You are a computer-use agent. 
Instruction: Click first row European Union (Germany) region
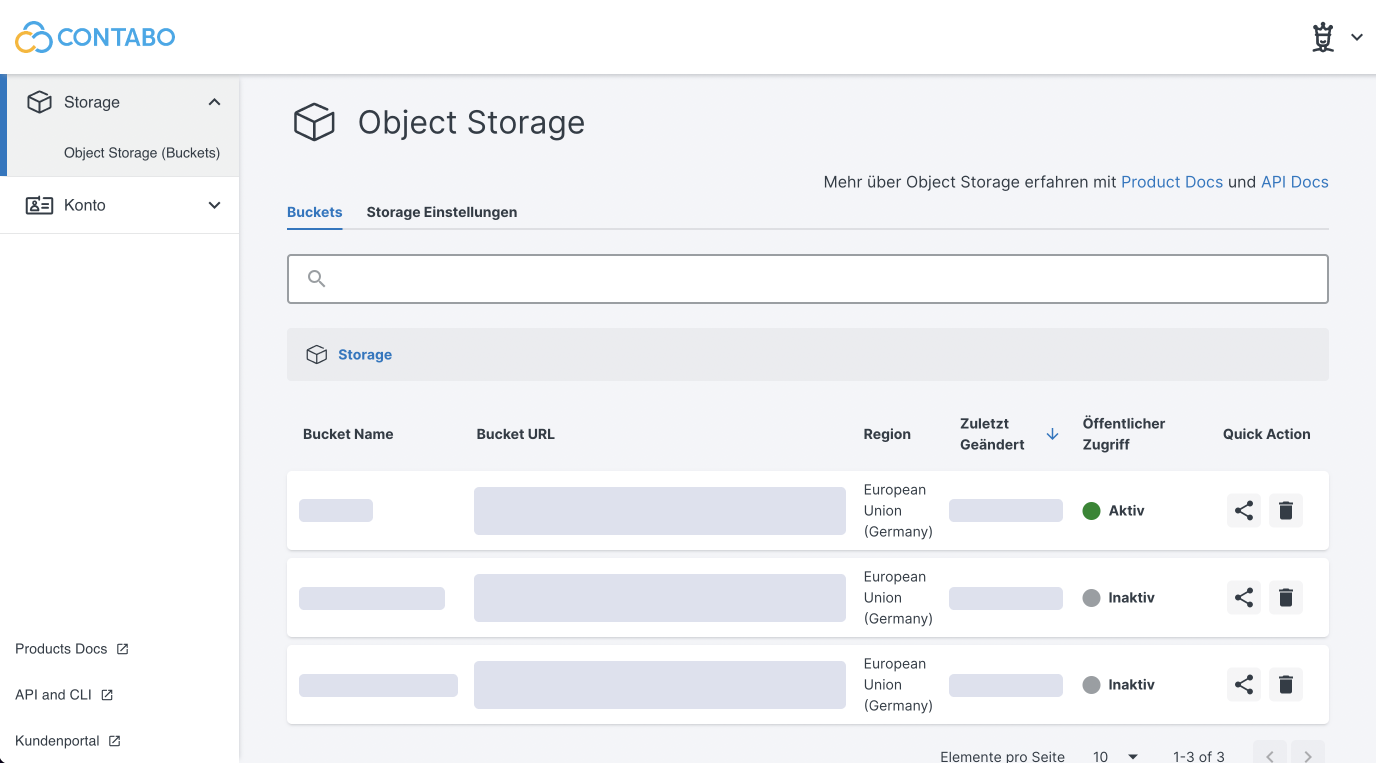pyautogui.click(x=898, y=511)
